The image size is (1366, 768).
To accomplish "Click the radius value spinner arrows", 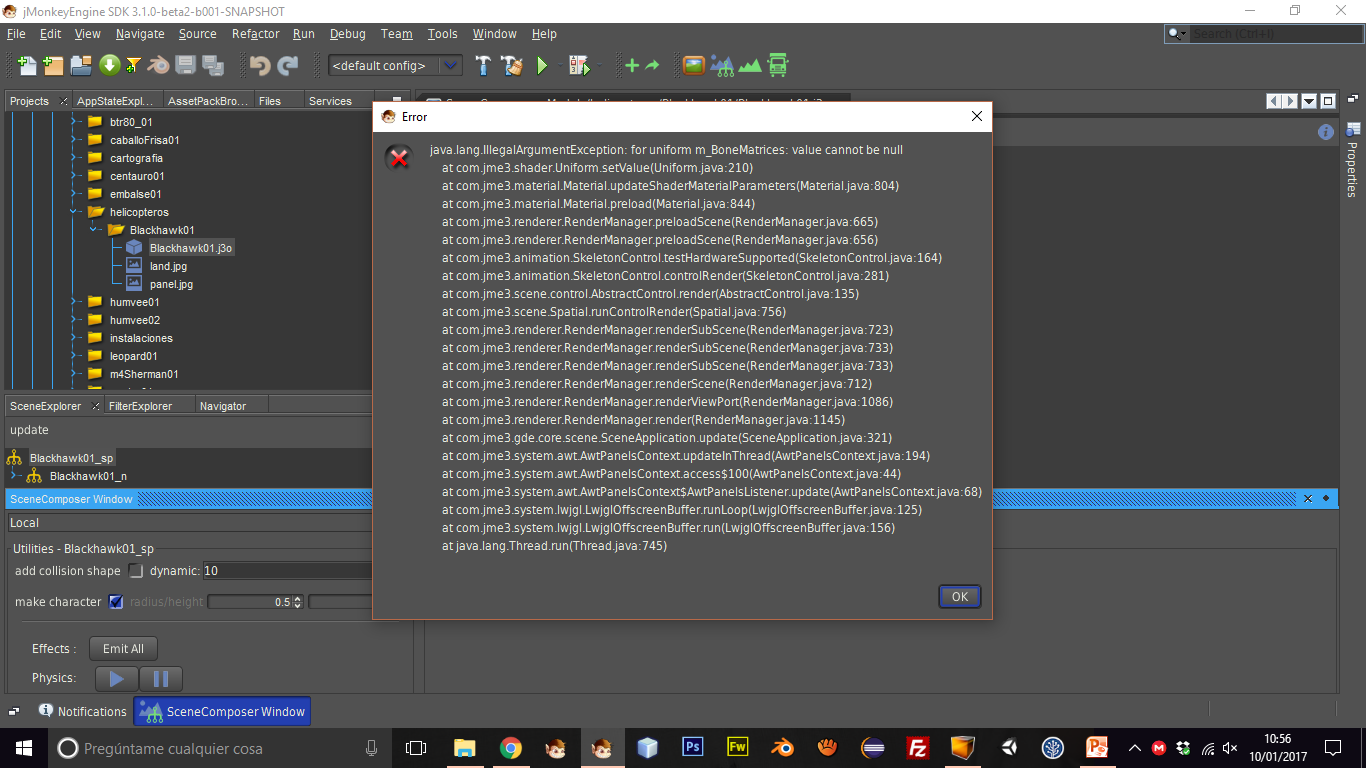I will [297, 602].
